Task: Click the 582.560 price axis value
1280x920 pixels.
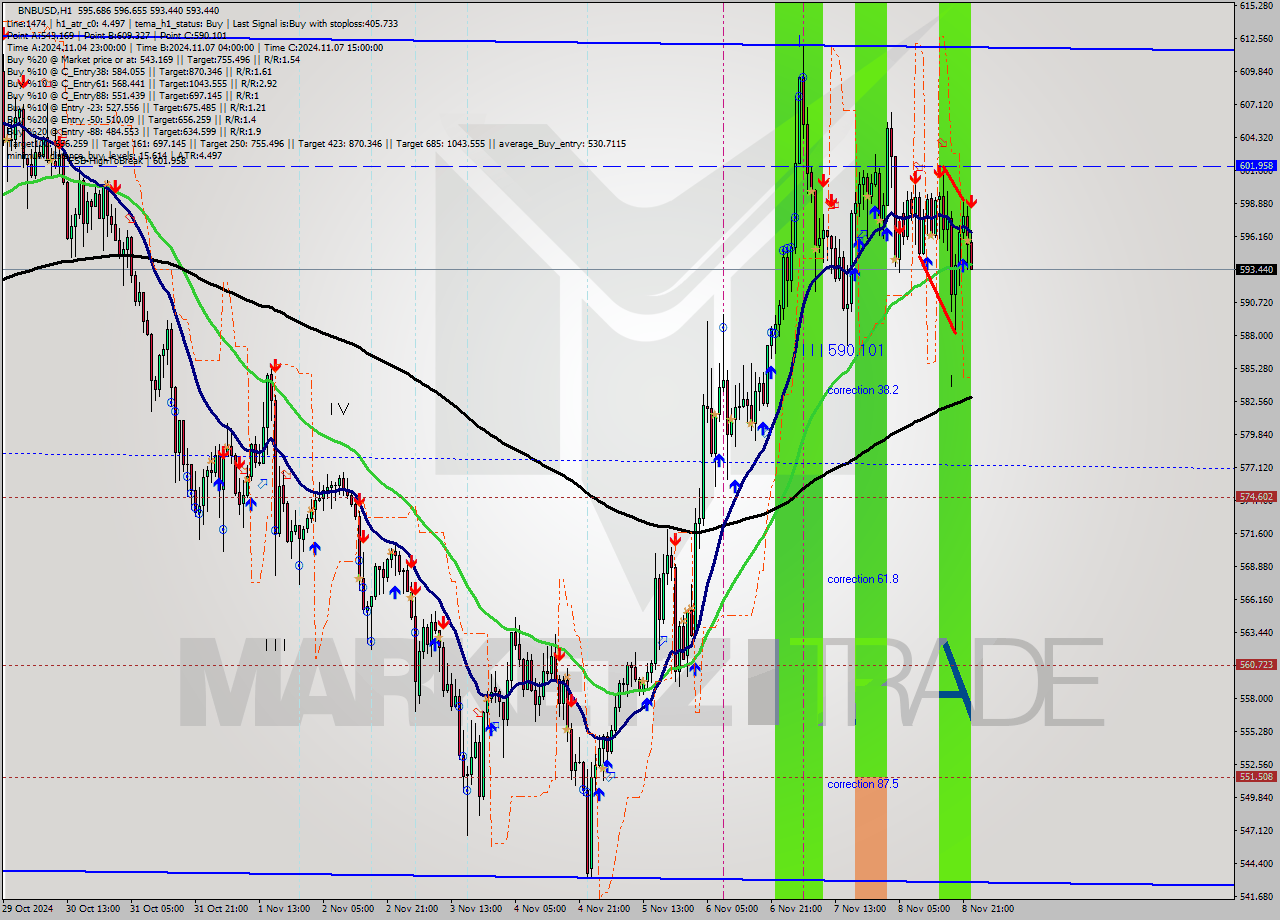Action: coord(1256,402)
